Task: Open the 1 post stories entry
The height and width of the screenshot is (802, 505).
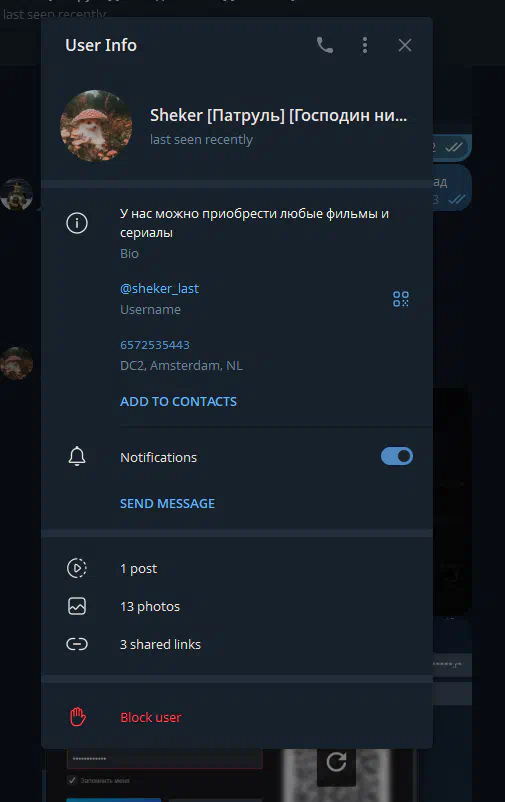Action: [237, 568]
